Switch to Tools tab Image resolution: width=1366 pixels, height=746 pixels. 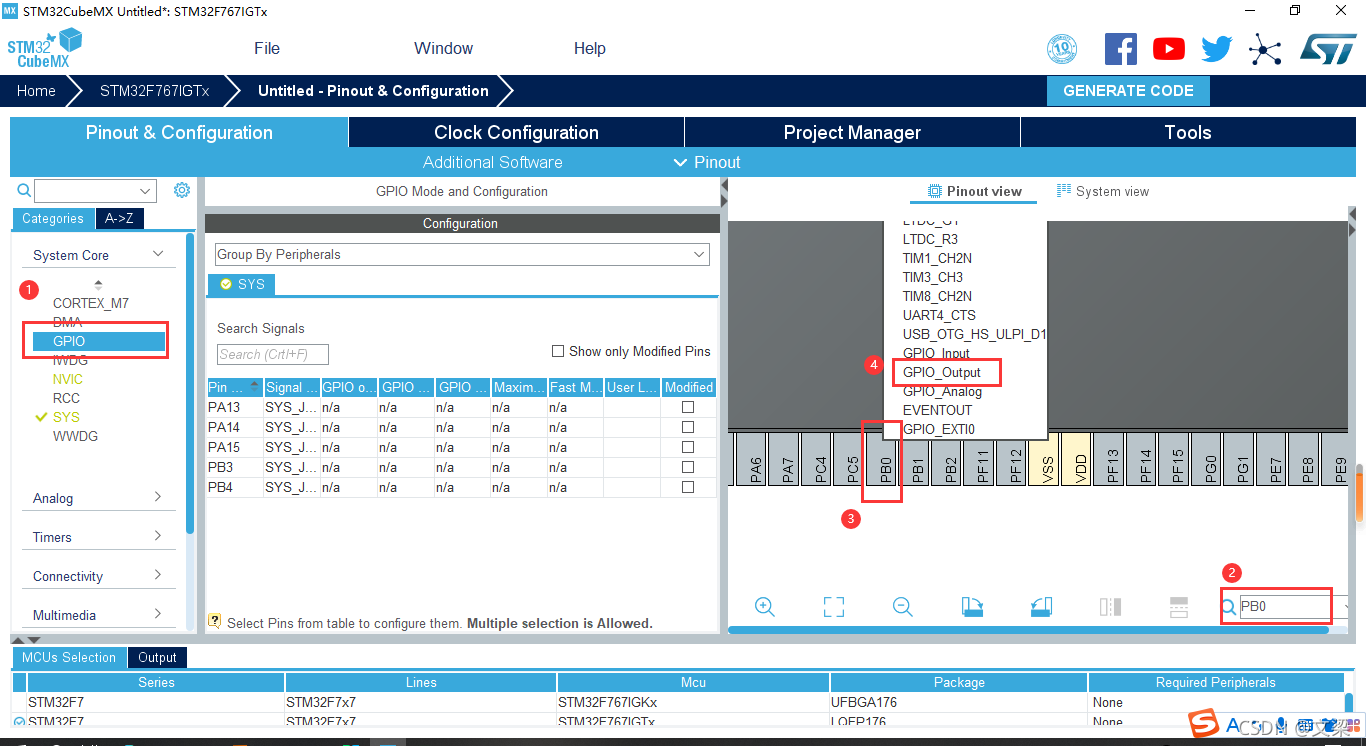1188,132
